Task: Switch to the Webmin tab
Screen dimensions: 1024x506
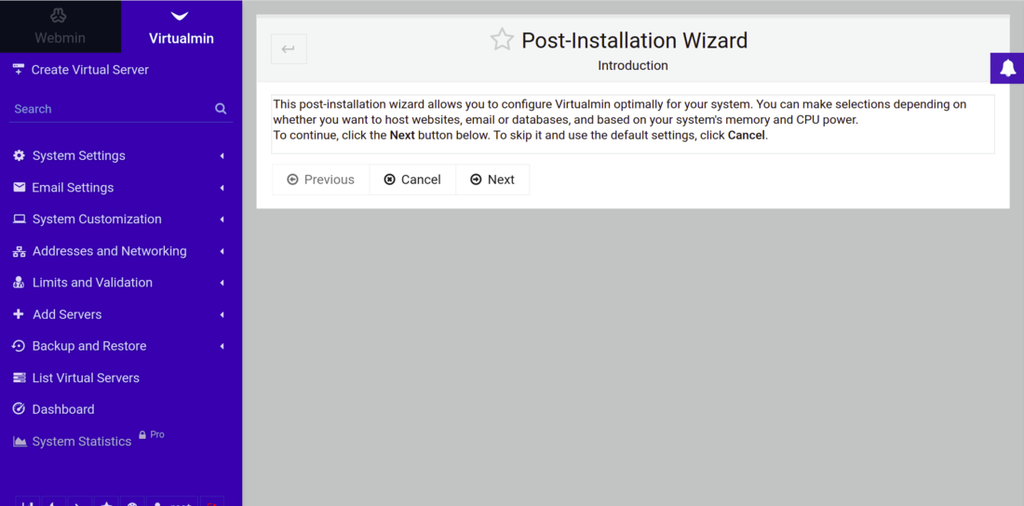Action: pos(60,26)
